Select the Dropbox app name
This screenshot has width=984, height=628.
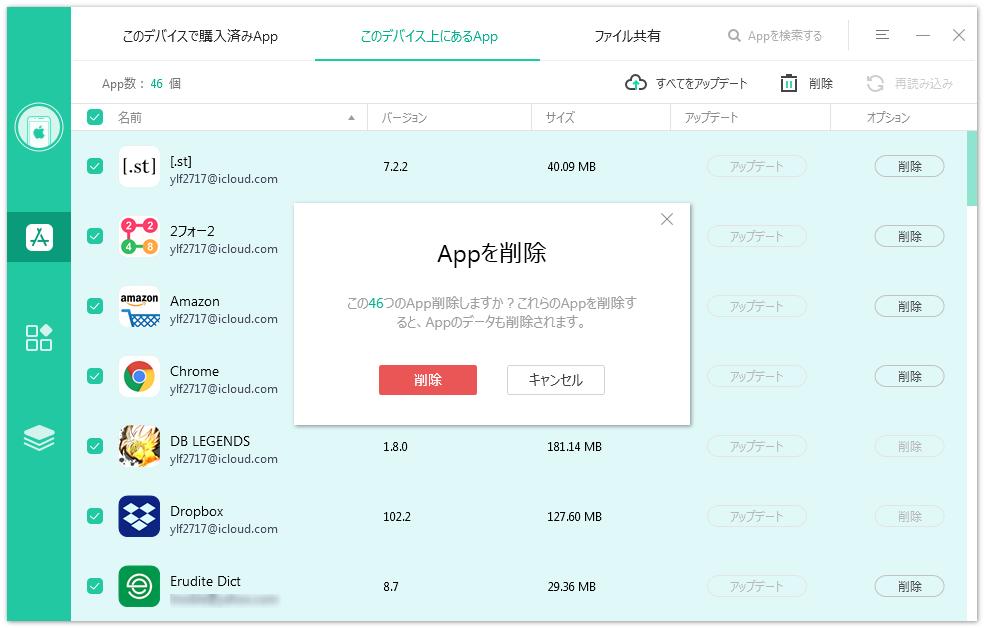[x=196, y=511]
